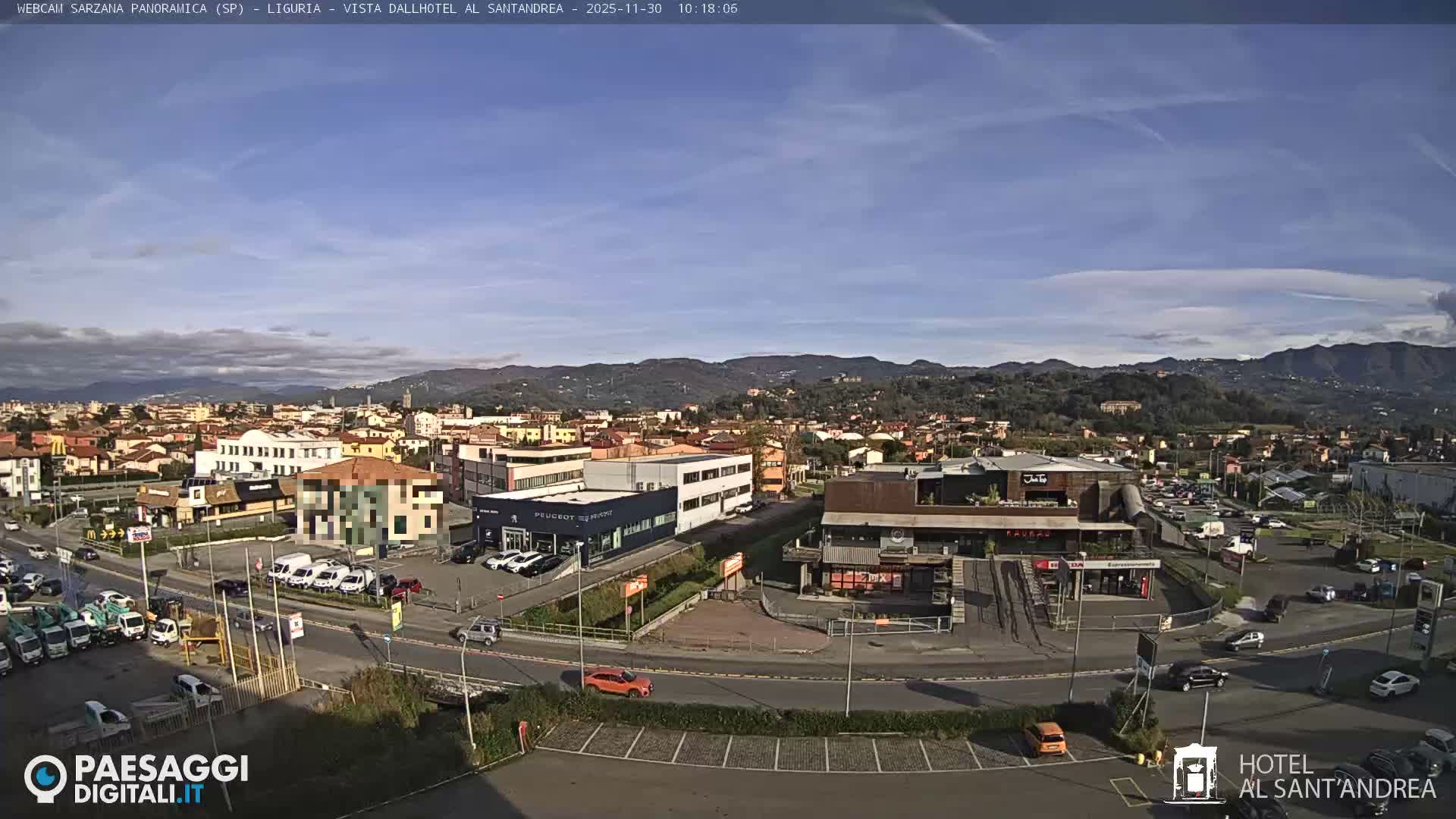Image resolution: width=1456 pixels, height=819 pixels.
Task: Click the PEUGEOT lettering on the blue building
Action: [x=554, y=516]
